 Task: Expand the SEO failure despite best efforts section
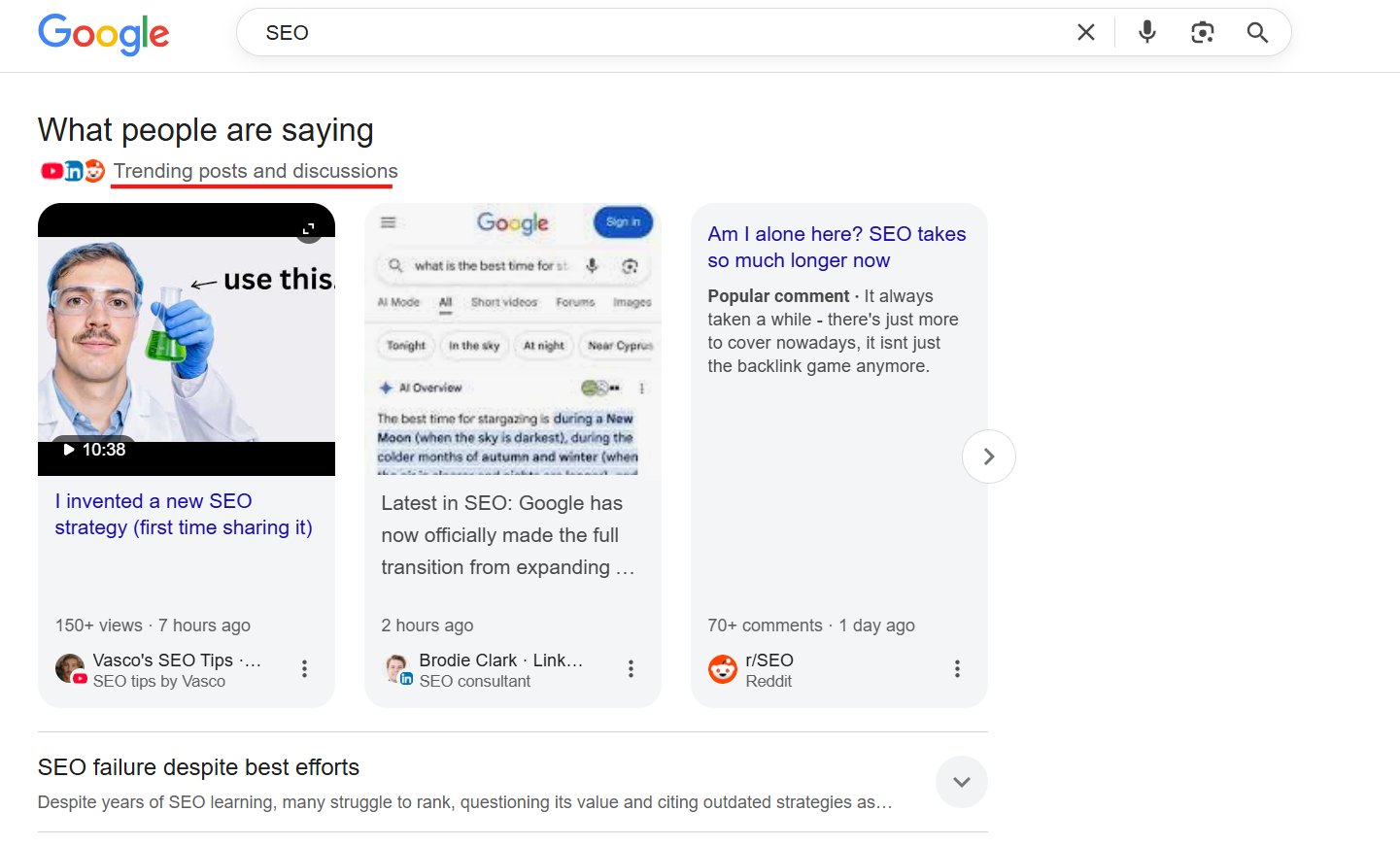click(961, 781)
